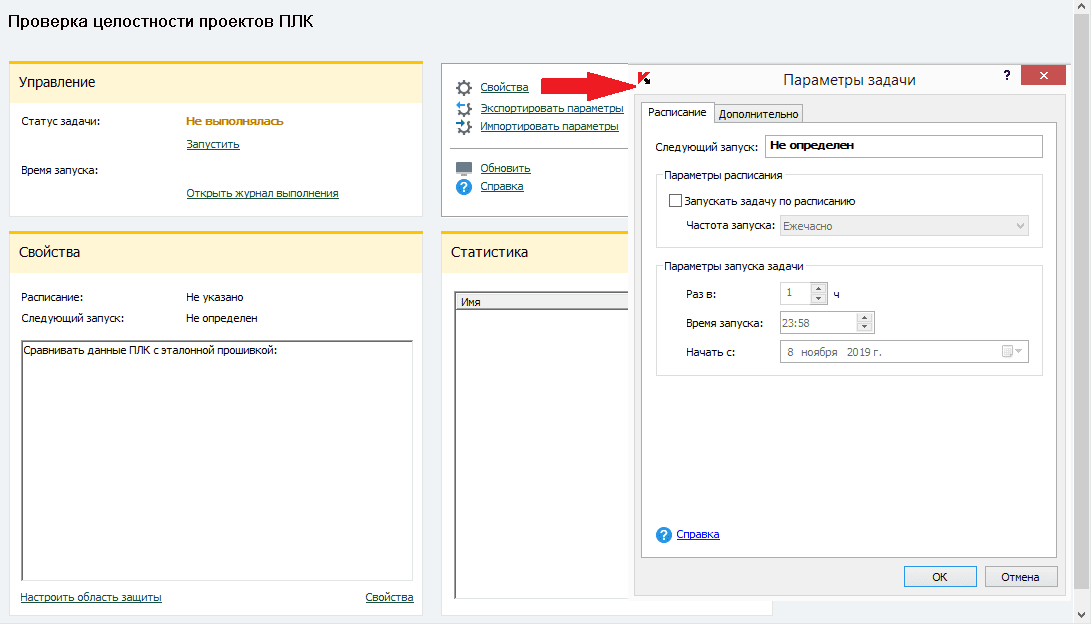Click the Имя column header in Статистика

(541, 302)
